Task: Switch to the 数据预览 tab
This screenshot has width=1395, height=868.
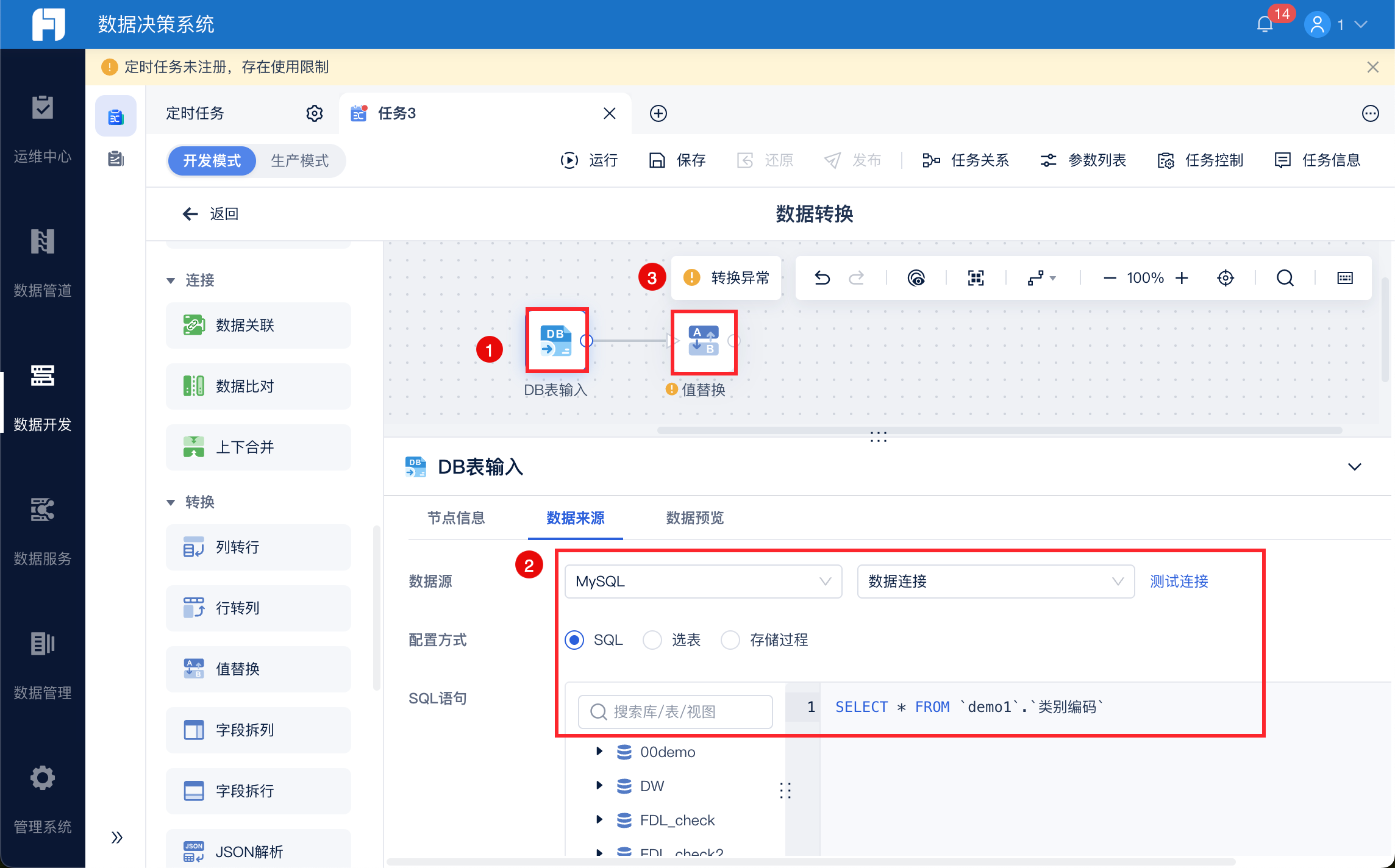Action: point(694,518)
